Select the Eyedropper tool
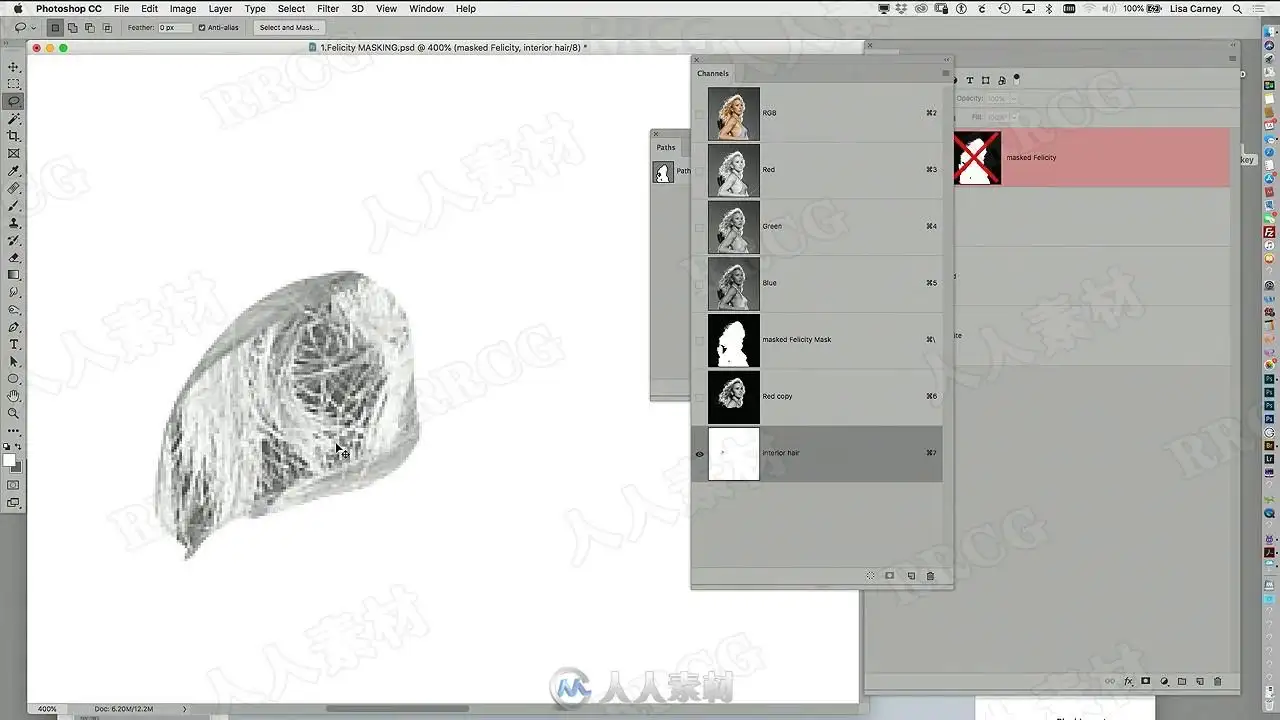This screenshot has width=1280, height=720. tap(14, 171)
